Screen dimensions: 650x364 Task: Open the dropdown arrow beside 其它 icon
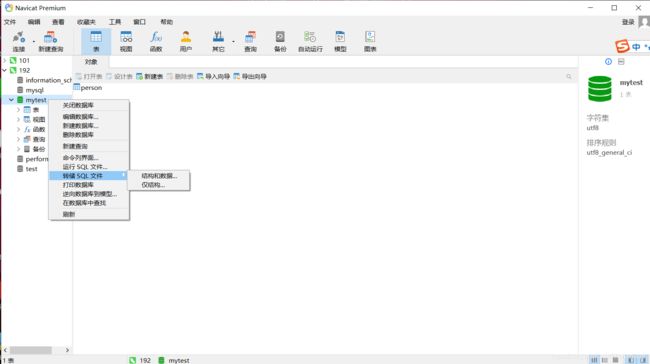(x=233, y=41)
